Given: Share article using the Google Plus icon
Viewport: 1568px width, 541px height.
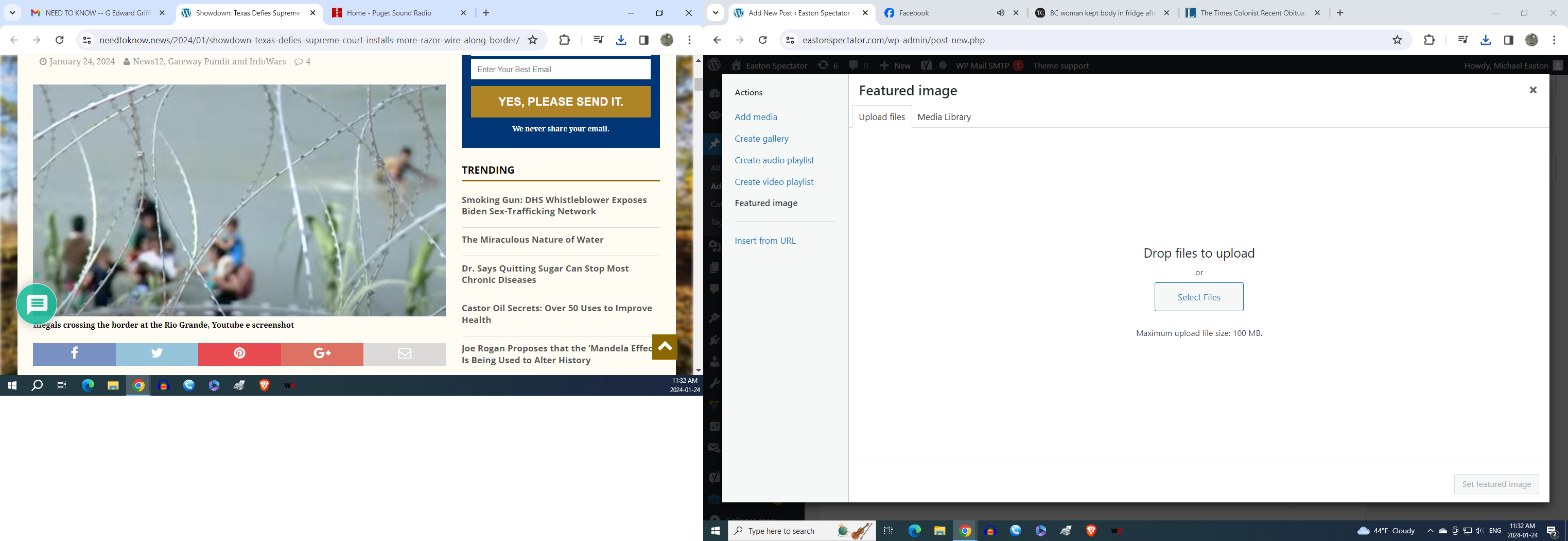Looking at the screenshot, I should click(x=322, y=354).
